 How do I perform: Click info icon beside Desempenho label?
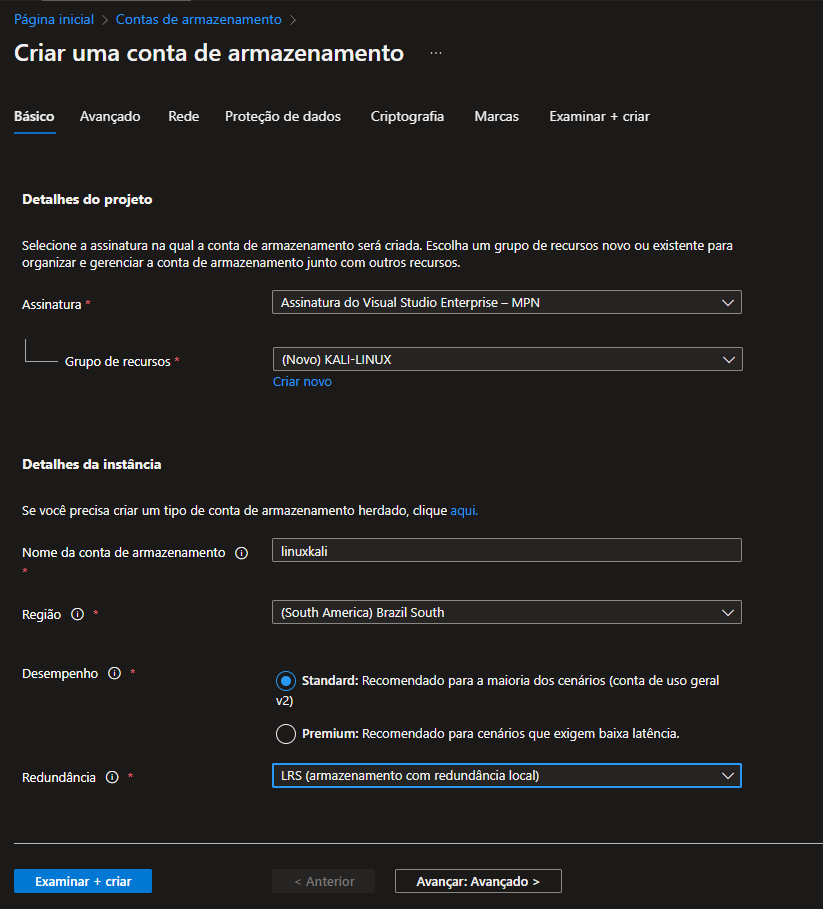pyautogui.click(x=114, y=674)
